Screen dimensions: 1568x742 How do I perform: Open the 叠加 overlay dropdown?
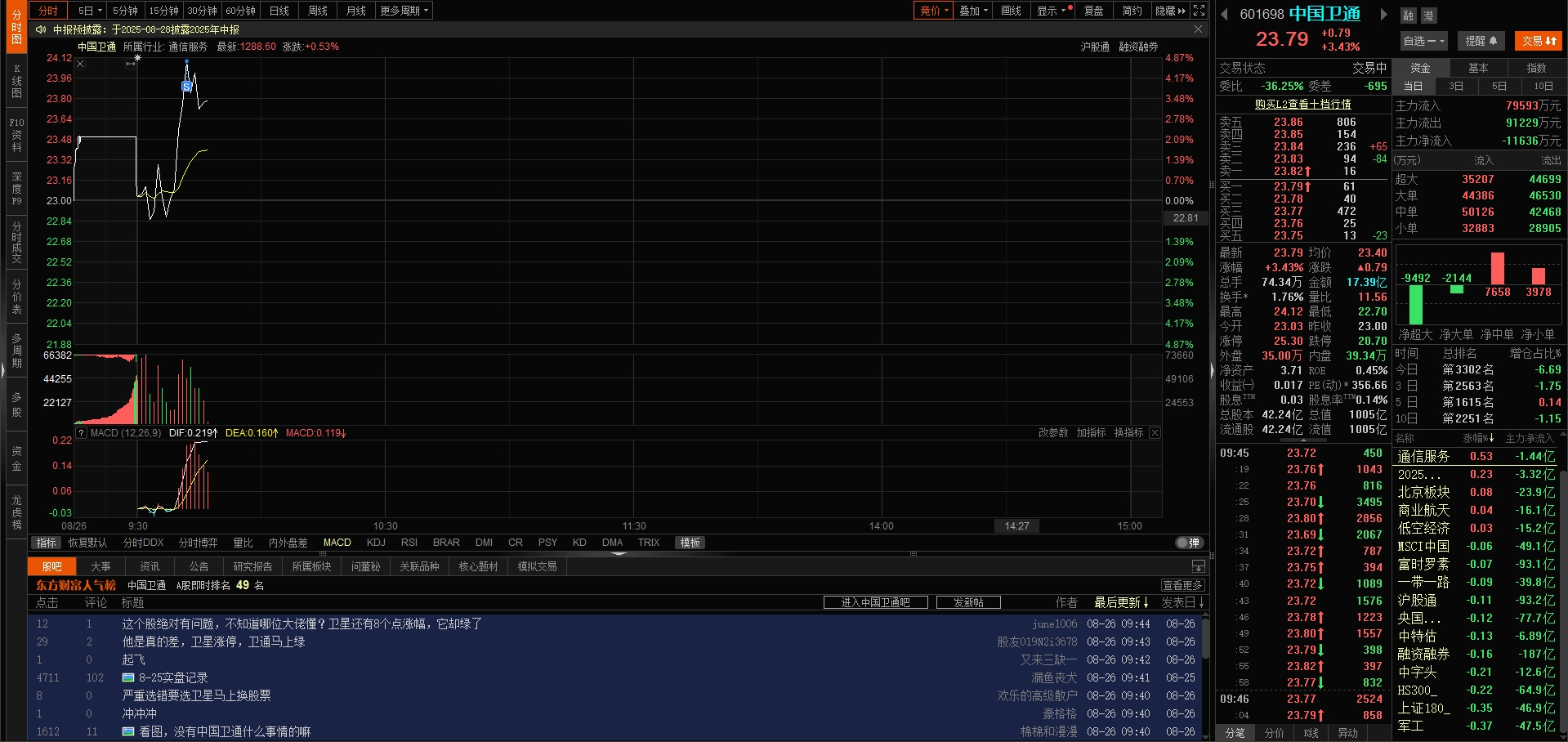[973, 11]
